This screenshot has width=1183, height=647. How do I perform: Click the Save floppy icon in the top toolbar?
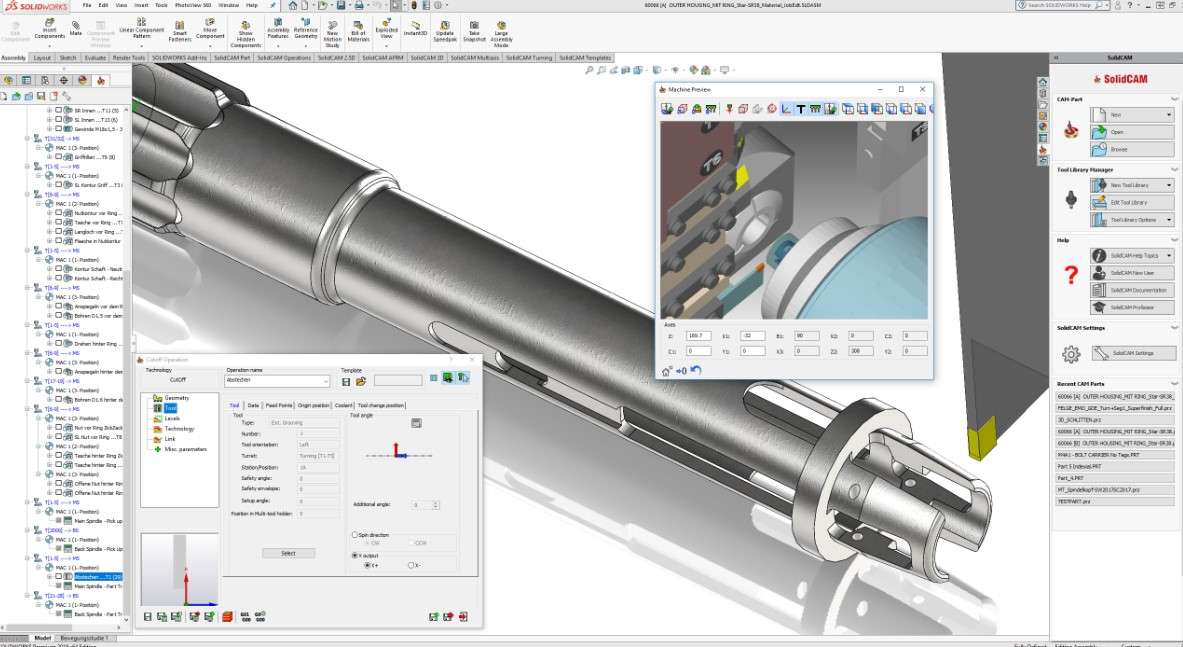(x=341, y=5)
